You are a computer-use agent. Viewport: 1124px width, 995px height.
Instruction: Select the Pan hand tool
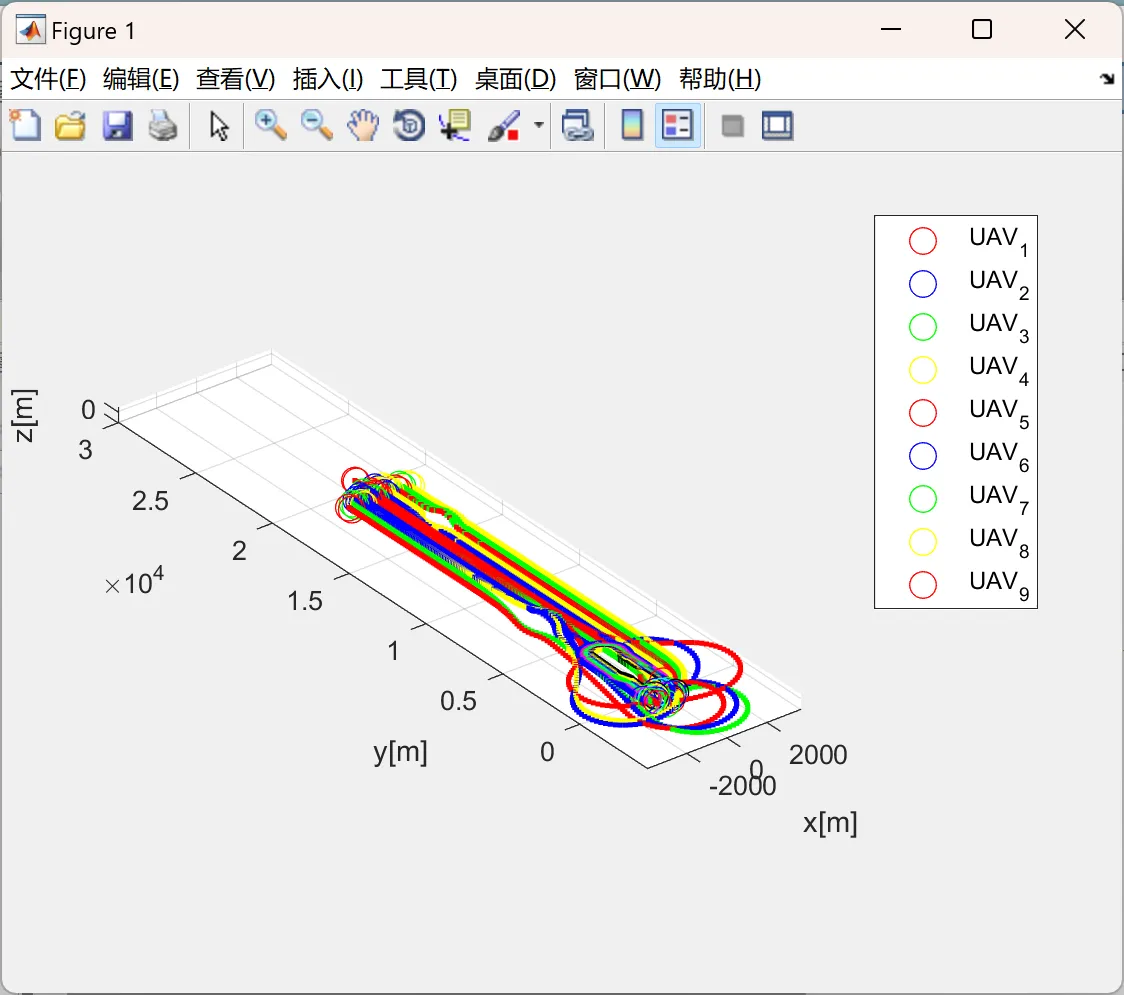click(x=363, y=126)
